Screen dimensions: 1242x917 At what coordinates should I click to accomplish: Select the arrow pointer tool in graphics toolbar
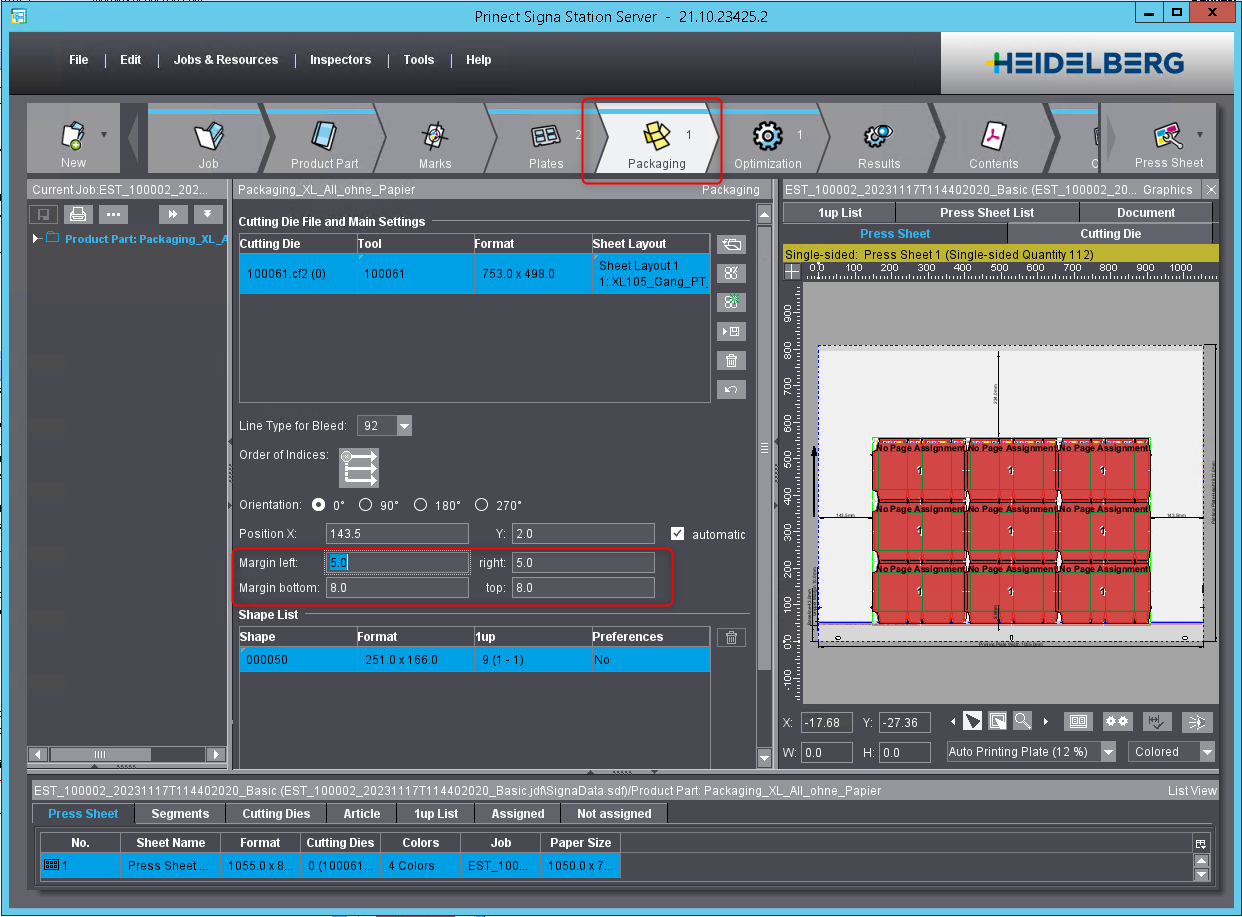(x=972, y=720)
